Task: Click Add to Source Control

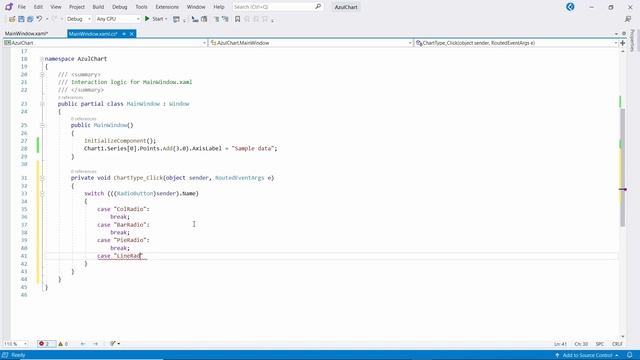Action: pos(587,356)
